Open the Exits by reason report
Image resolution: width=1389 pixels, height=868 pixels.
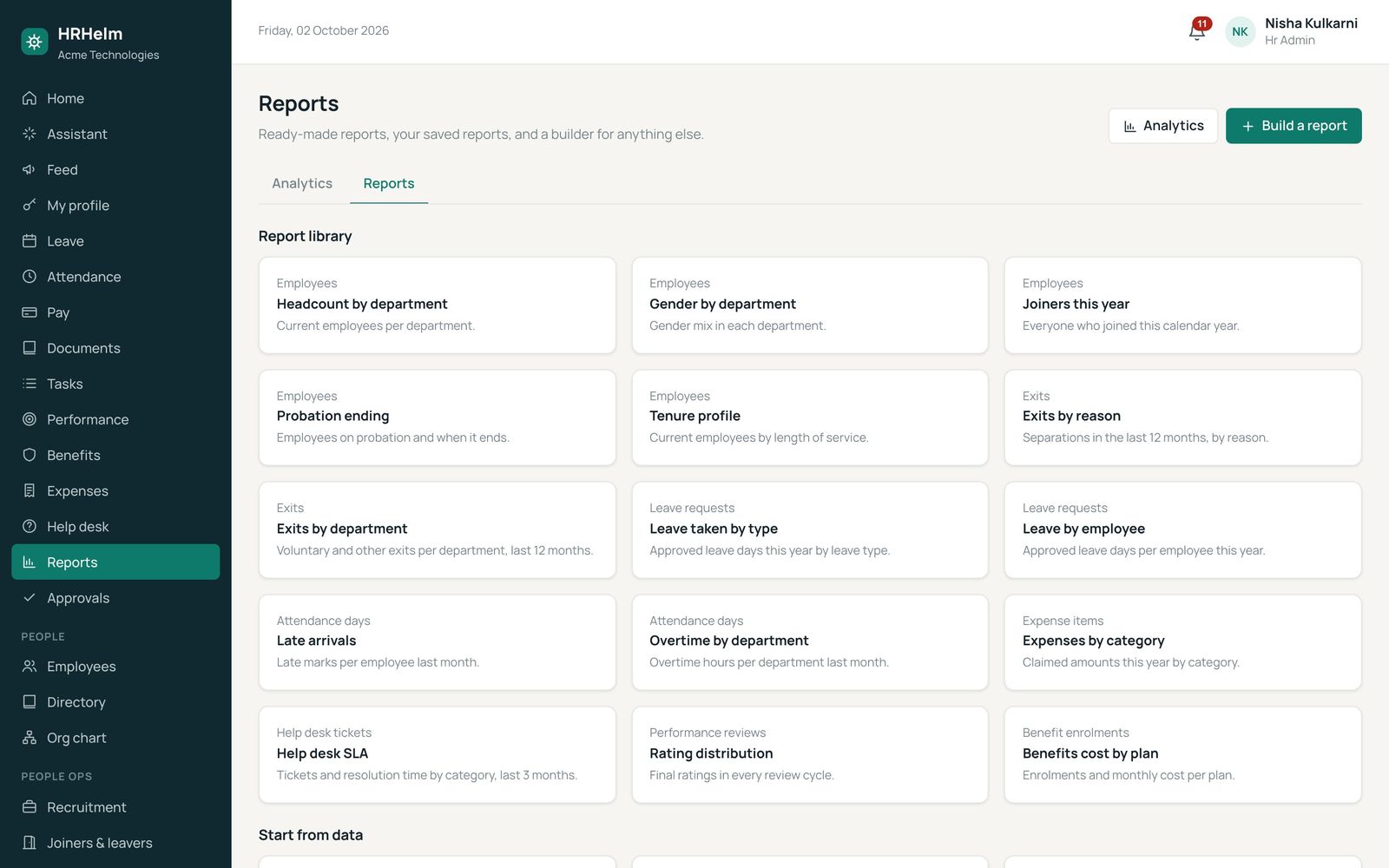[x=1182, y=418]
